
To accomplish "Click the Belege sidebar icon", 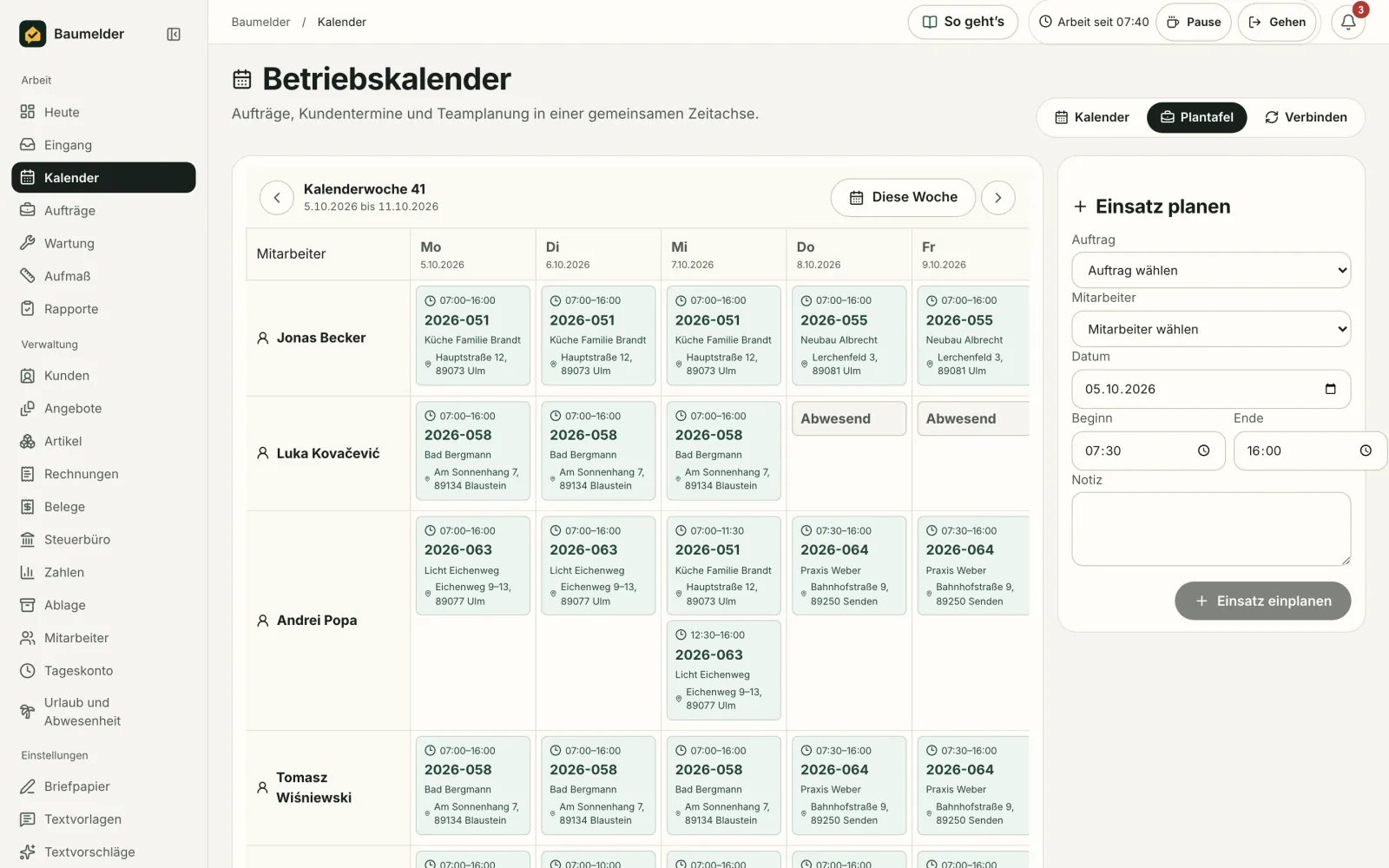I will (x=28, y=507).
